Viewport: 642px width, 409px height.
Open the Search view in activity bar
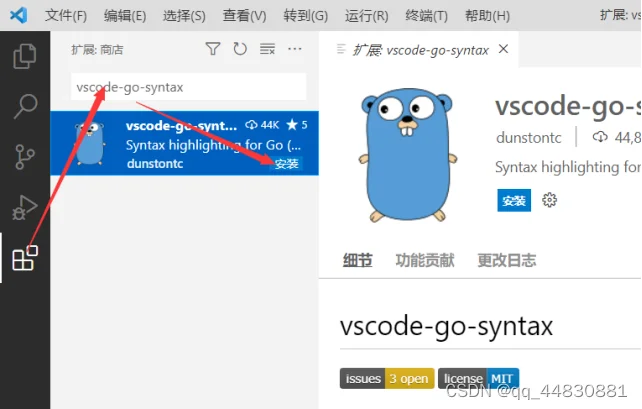[25, 106]
